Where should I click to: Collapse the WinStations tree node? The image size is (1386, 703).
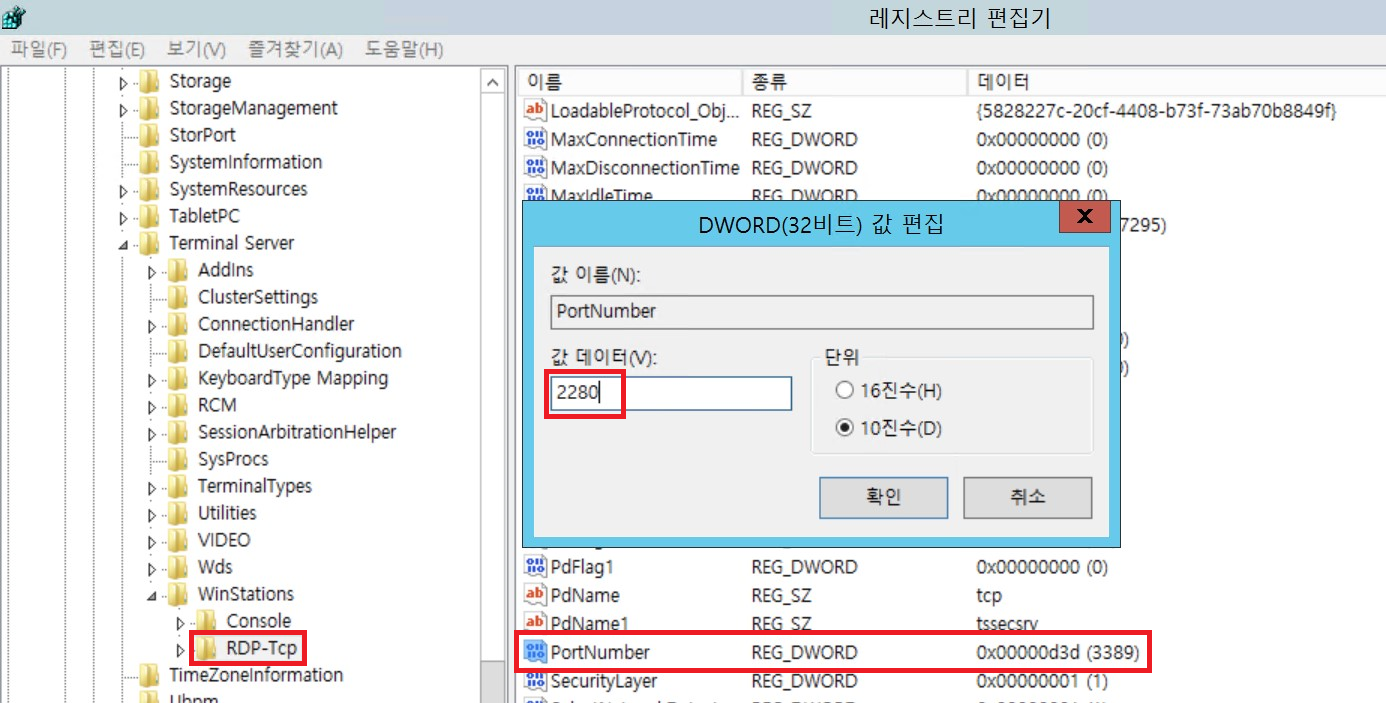click(x=152, y=595)
